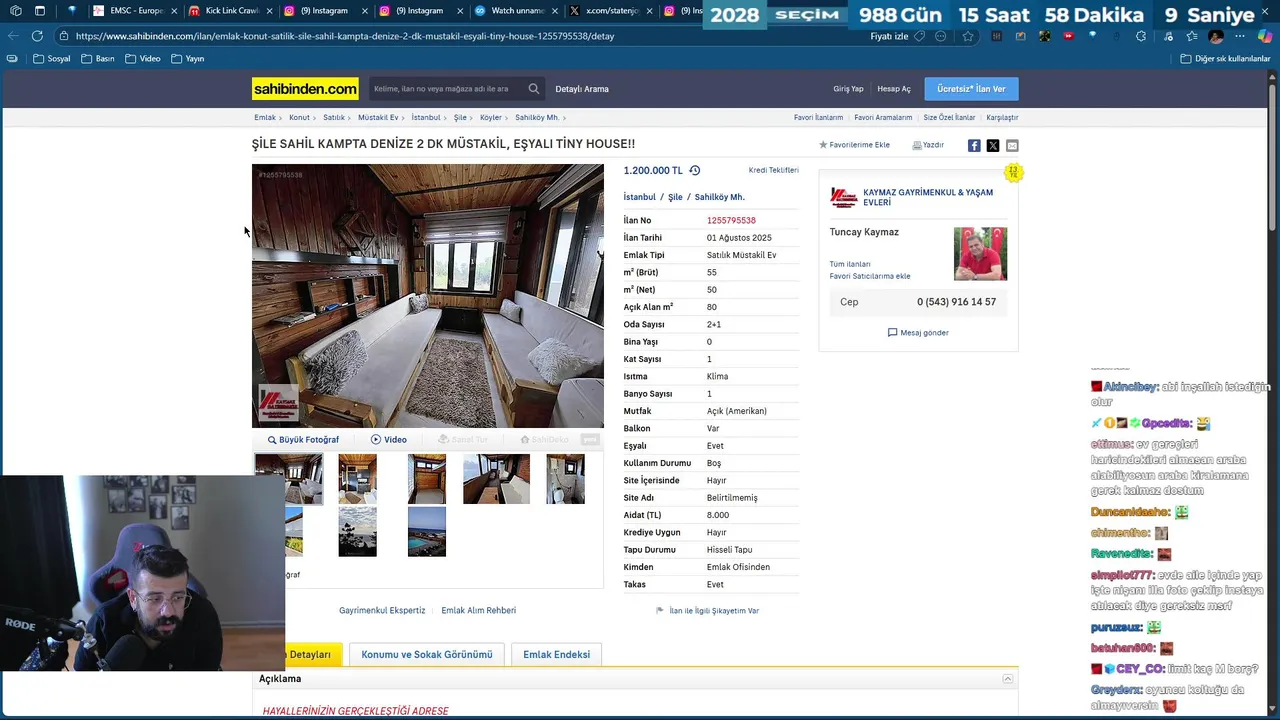Switch to the Kick Link Crawl tab
This screenshot has height=720, width=1280.
click(229, 11)
